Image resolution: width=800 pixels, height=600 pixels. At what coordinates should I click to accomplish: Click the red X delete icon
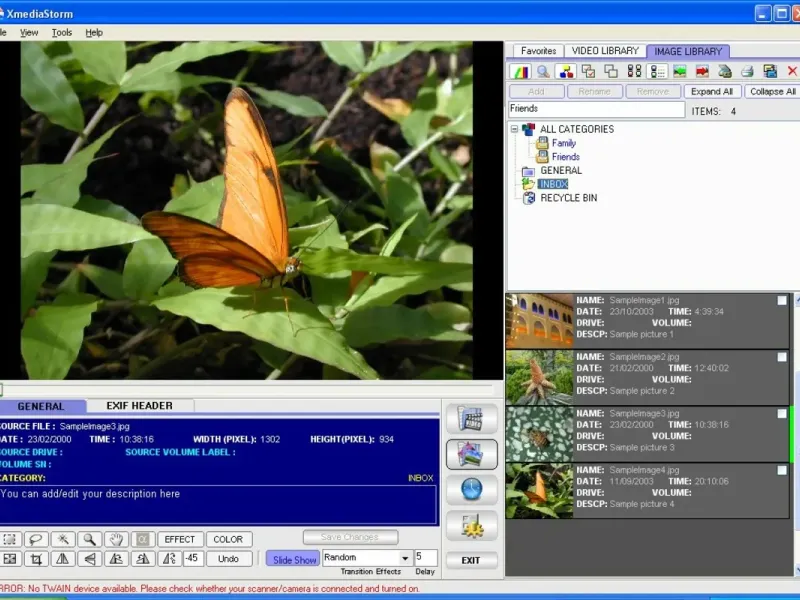[x=792, y=71]
